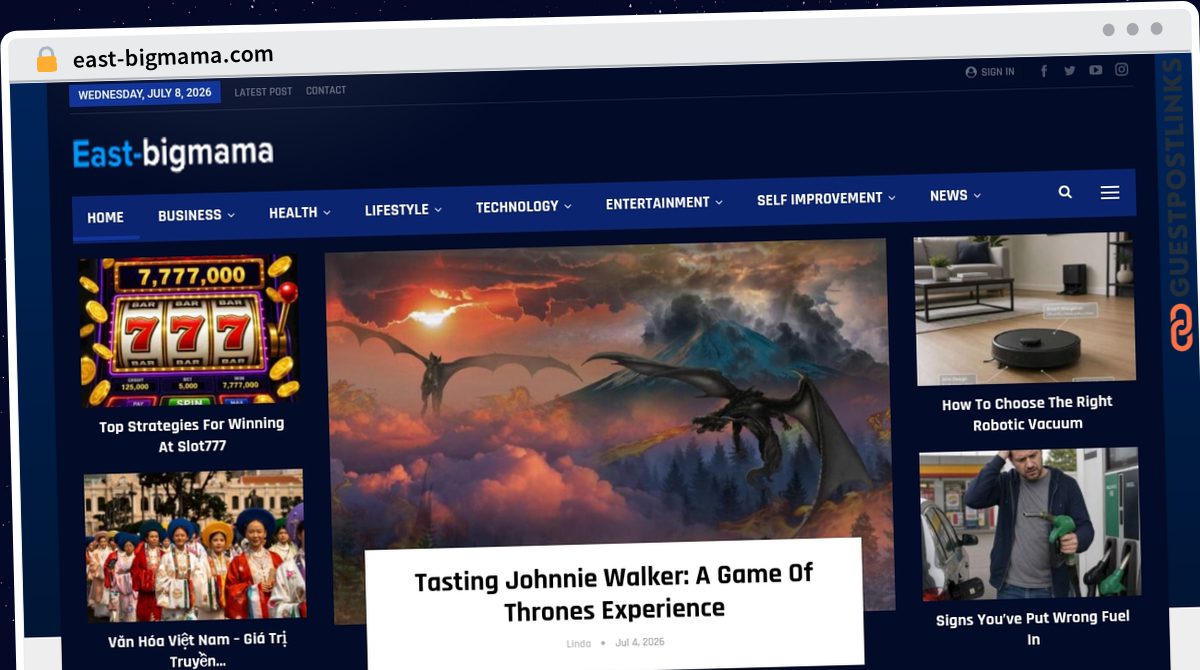Click the East-bigmama site logo
Viewport: 1200px width, 670px height.
[173, 154]
